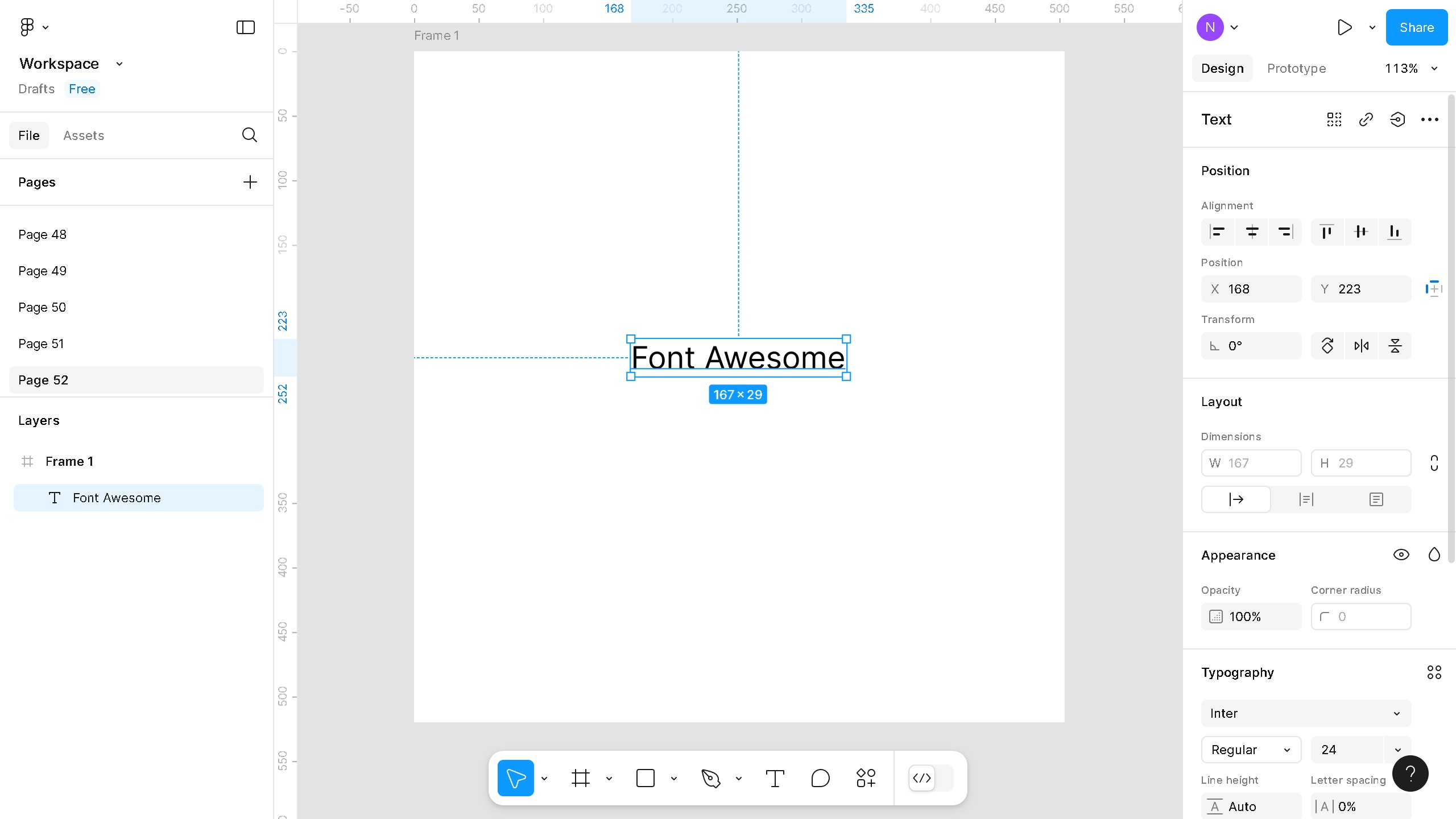The image size is (1456, 819).
Task: Flip the text horizontally
Action: coord(1361,346)
